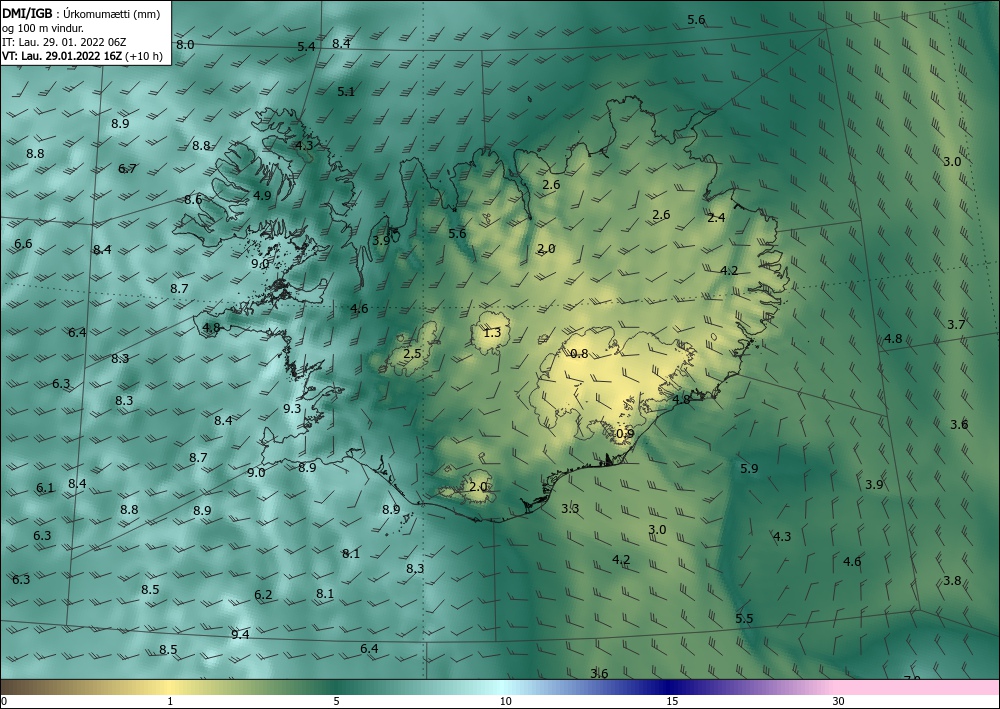Click the color scale label '0'
Screen dimensions: 1000x709
pos(4,702)
